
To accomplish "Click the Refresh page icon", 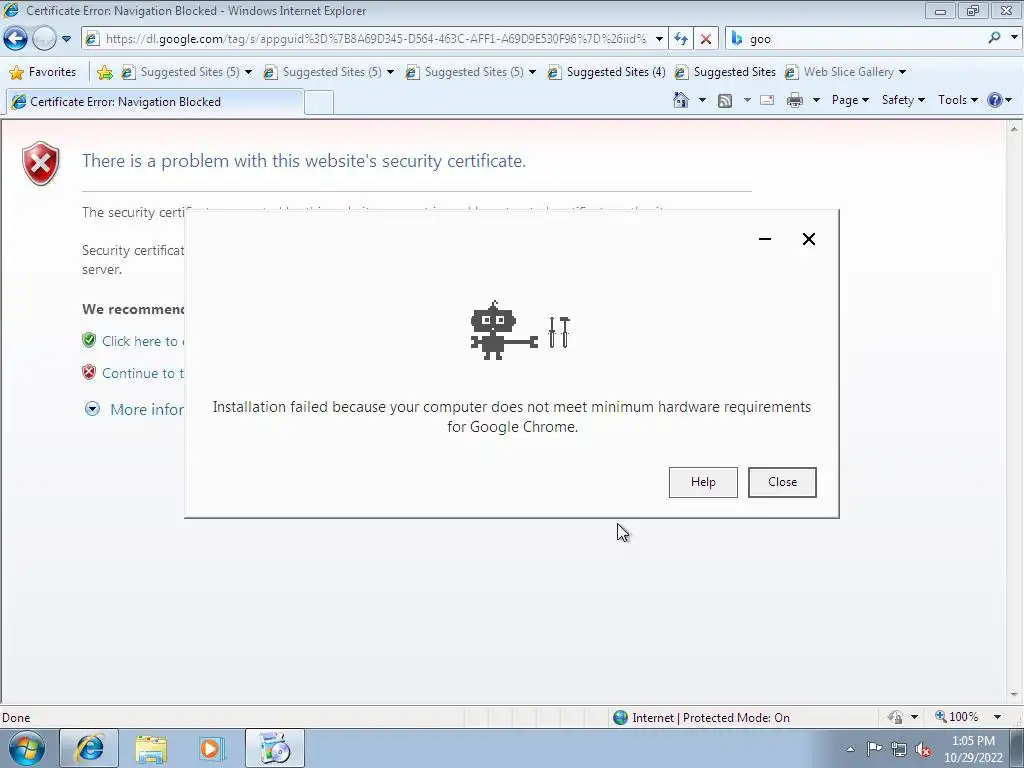I will [680, 39].
